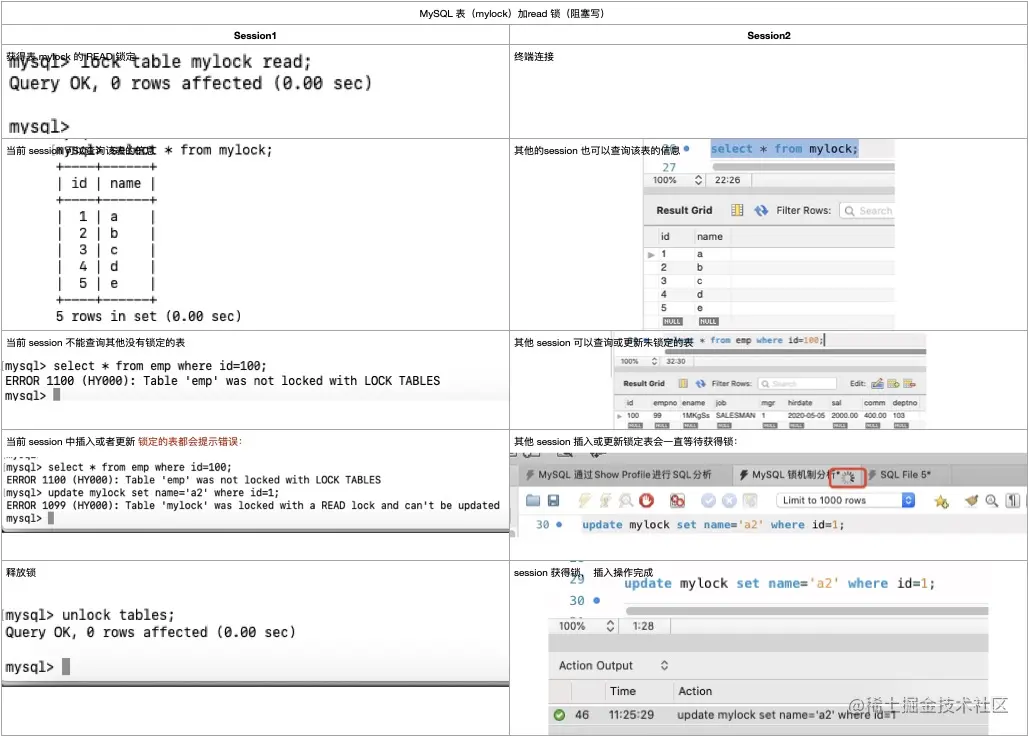Refresh the mylock Result Grid with arrows icon
The image size is (1030, 737).
(x=761, y=210)
